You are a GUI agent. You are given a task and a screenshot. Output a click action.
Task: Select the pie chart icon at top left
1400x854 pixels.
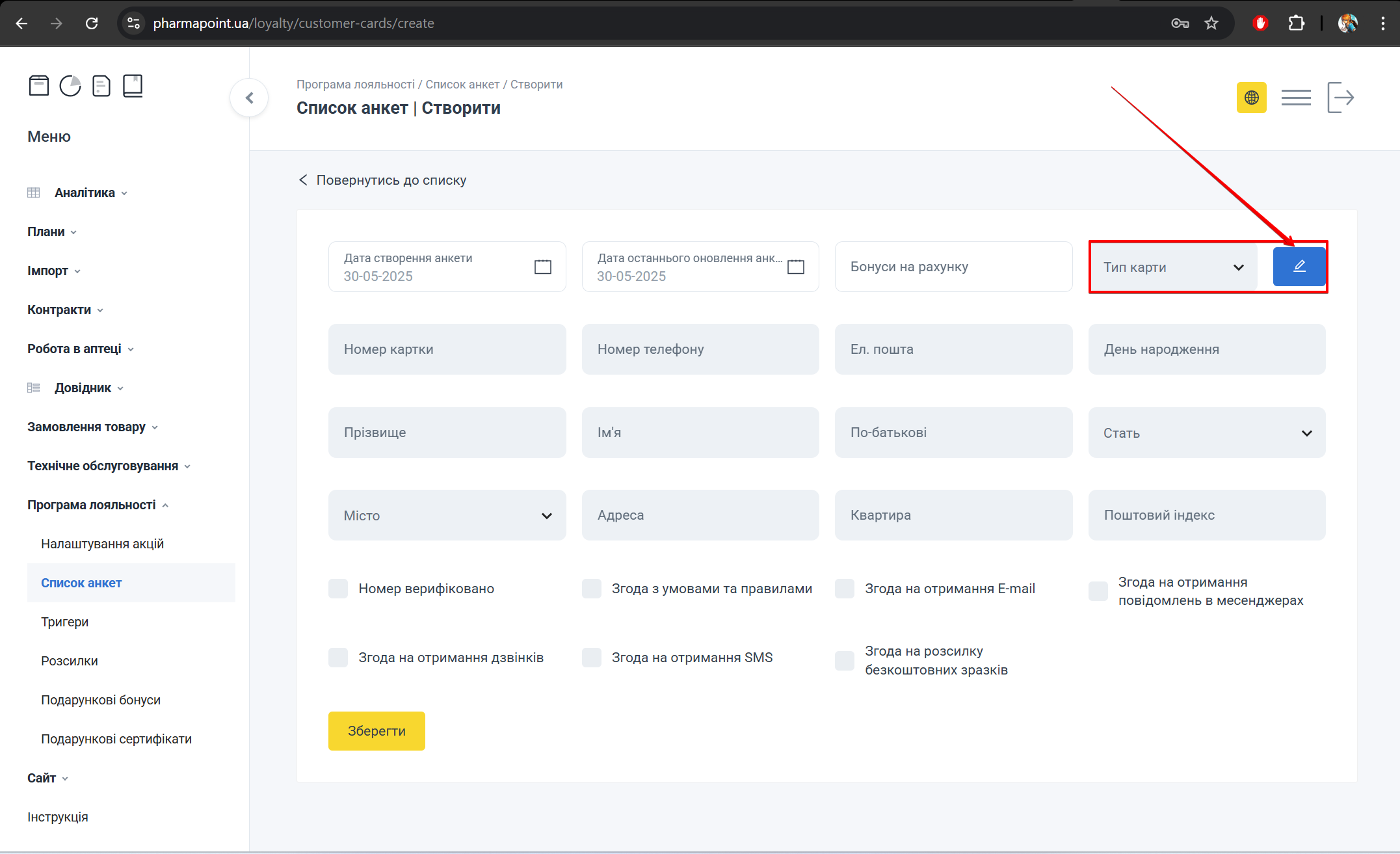[70, 85]
